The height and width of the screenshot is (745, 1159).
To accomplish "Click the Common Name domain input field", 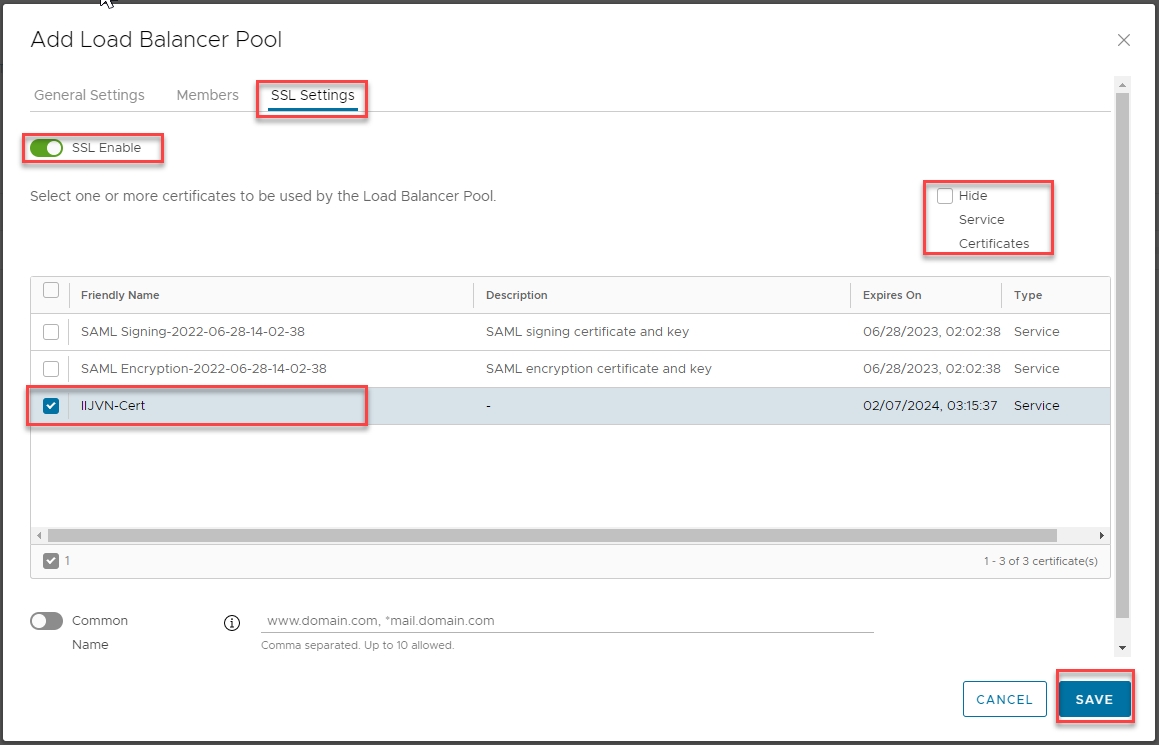I will coord(566,621).
